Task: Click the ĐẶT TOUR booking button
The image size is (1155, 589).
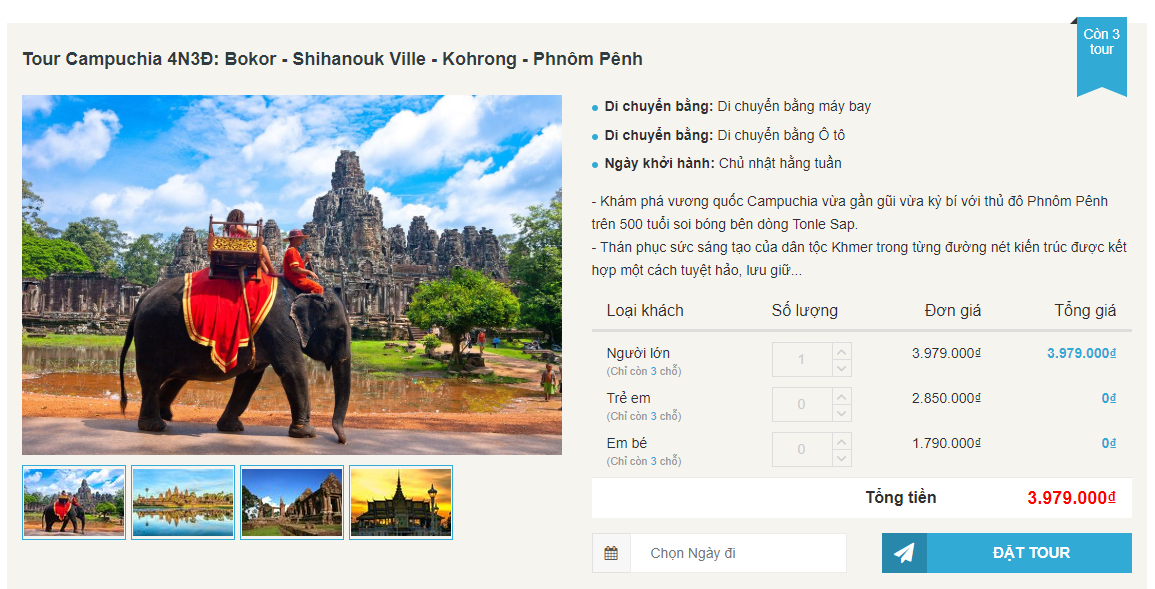Action: (x=1030, y=553)
